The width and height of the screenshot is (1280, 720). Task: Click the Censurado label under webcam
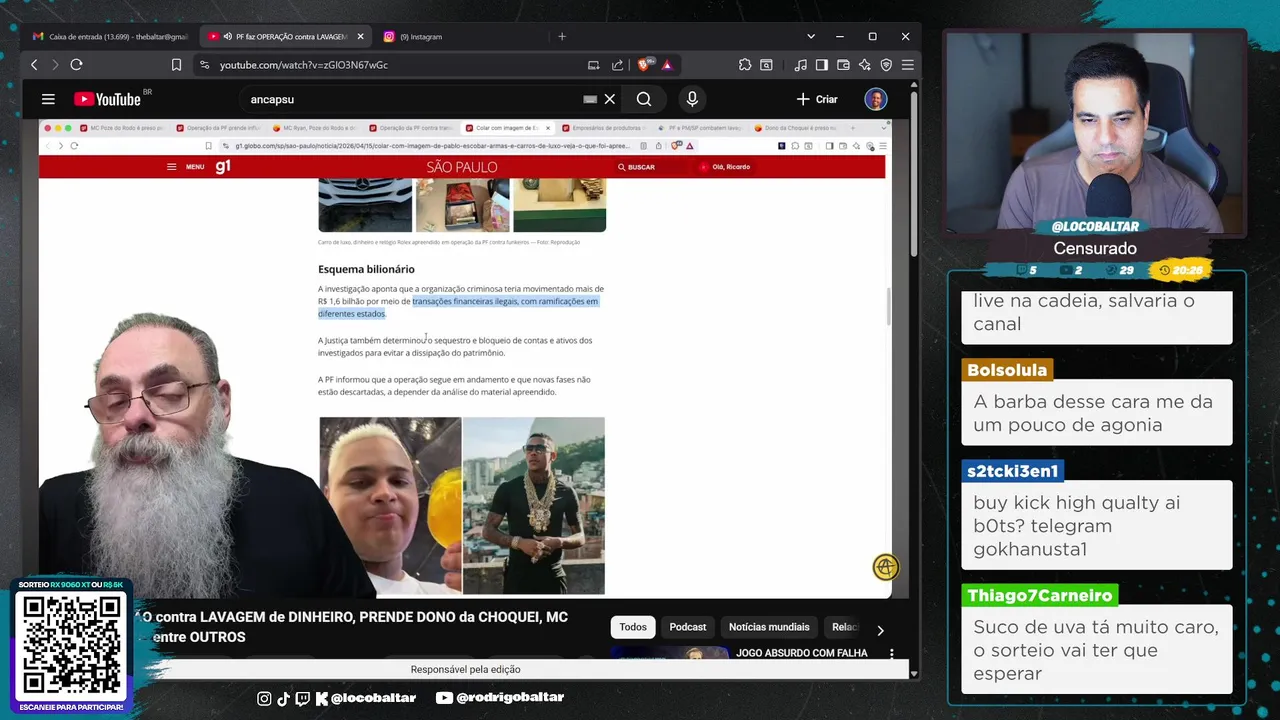[x=1095, y=248]
